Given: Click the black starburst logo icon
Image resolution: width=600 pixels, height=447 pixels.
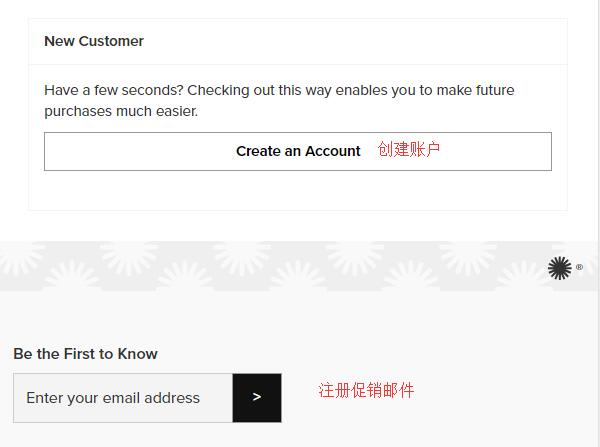Looking at the screenshot, I should click(x=559, y=268).
